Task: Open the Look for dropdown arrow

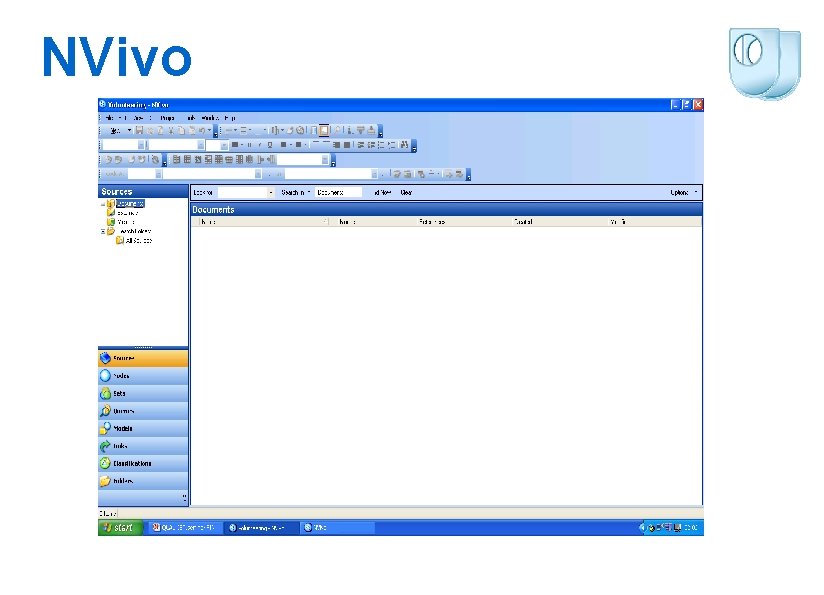Action: click(x=271, y=192)
